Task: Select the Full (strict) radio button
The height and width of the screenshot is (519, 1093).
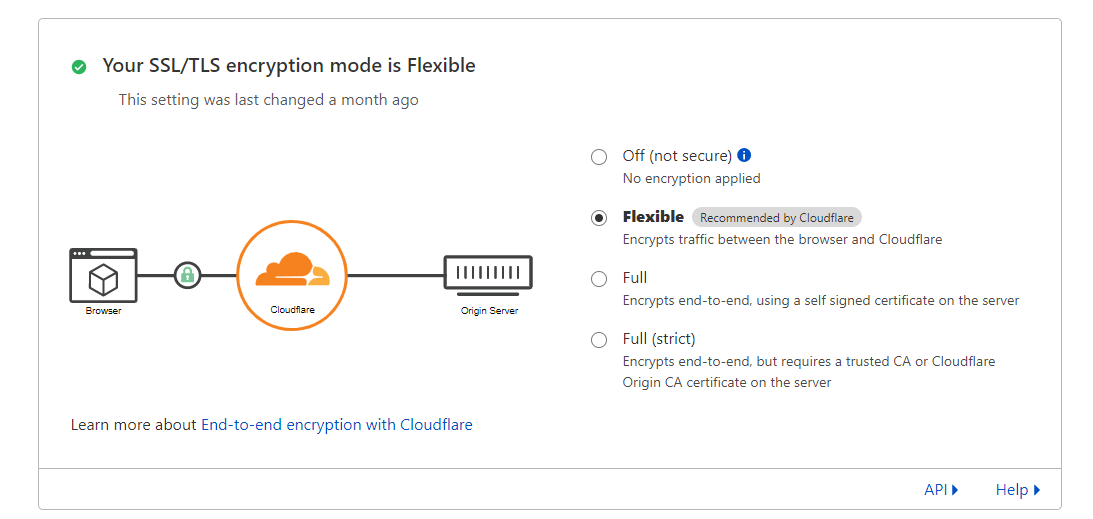Action: [x=599, y=341]
